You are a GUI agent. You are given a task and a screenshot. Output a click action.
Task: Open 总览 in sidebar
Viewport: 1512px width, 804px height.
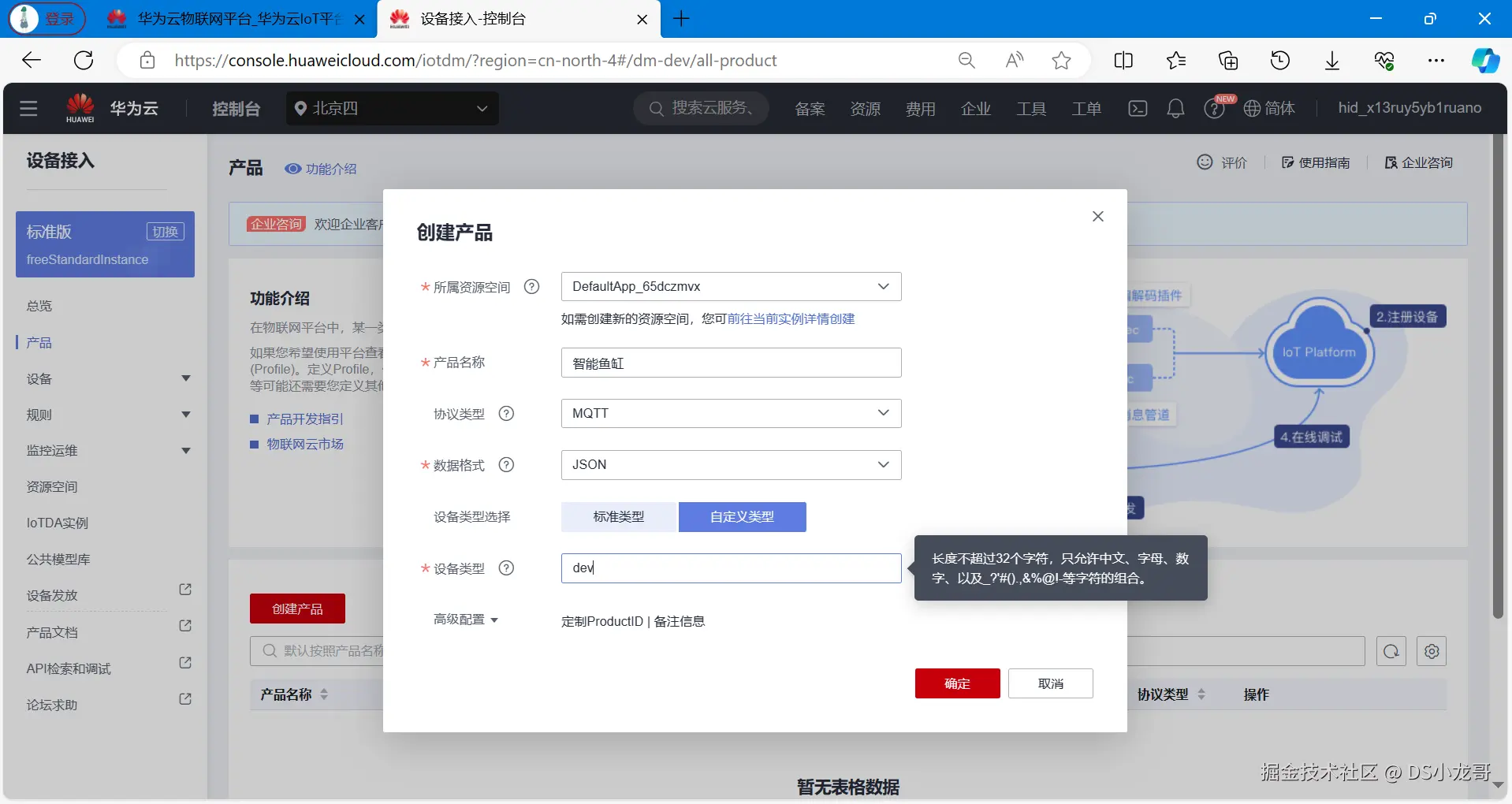[x=39, y=306]
